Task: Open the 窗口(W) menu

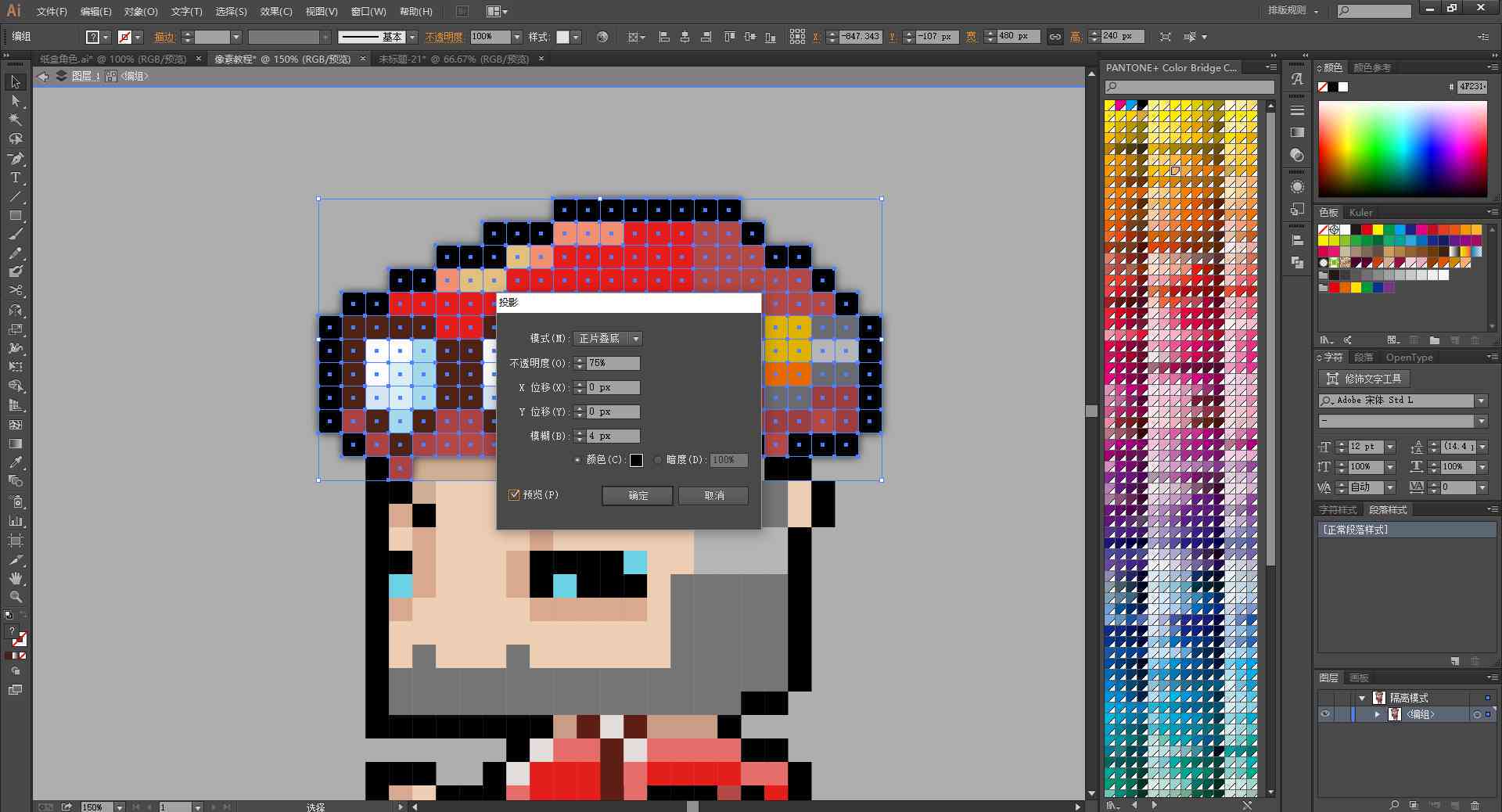Action: tap(368, 12)
